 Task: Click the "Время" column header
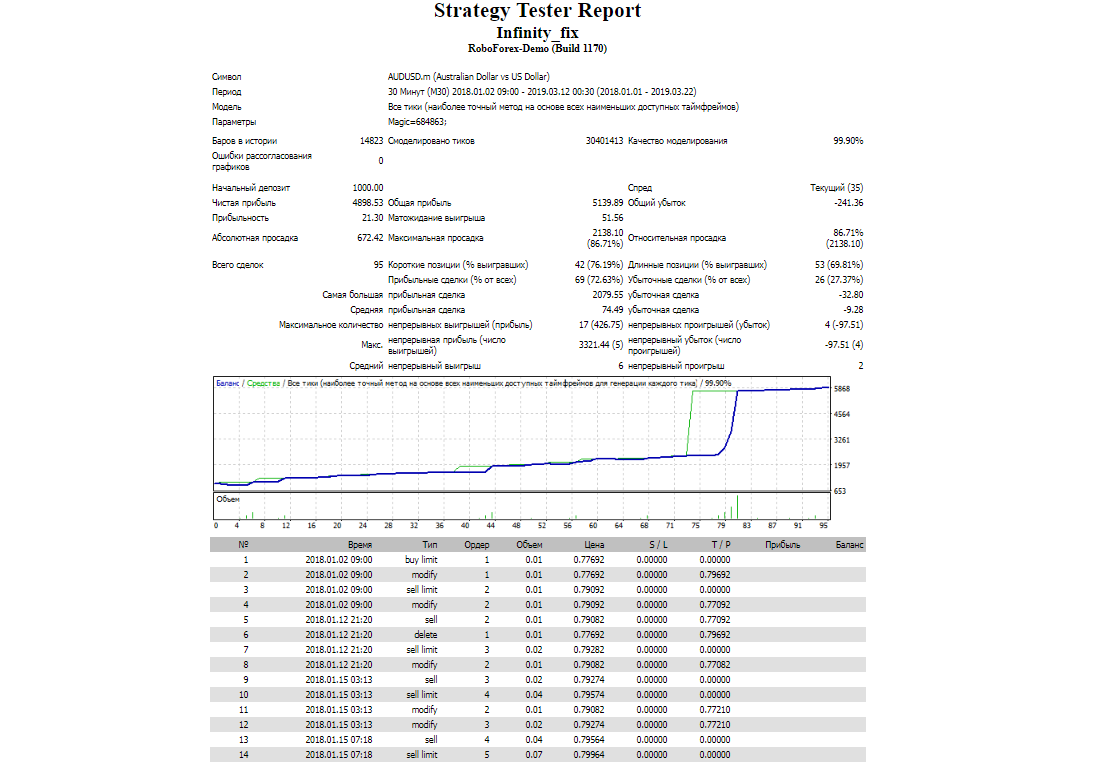tap(360, 545)
